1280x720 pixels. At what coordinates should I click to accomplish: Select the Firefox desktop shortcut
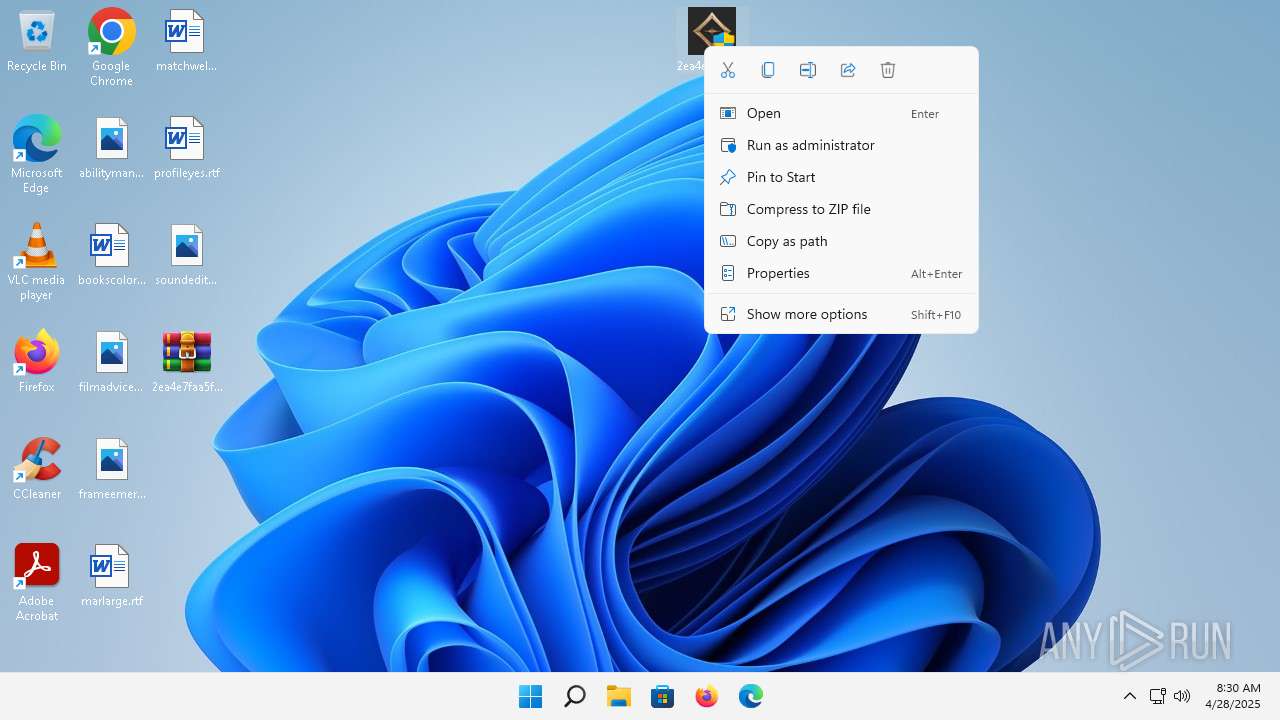(37, 362)
